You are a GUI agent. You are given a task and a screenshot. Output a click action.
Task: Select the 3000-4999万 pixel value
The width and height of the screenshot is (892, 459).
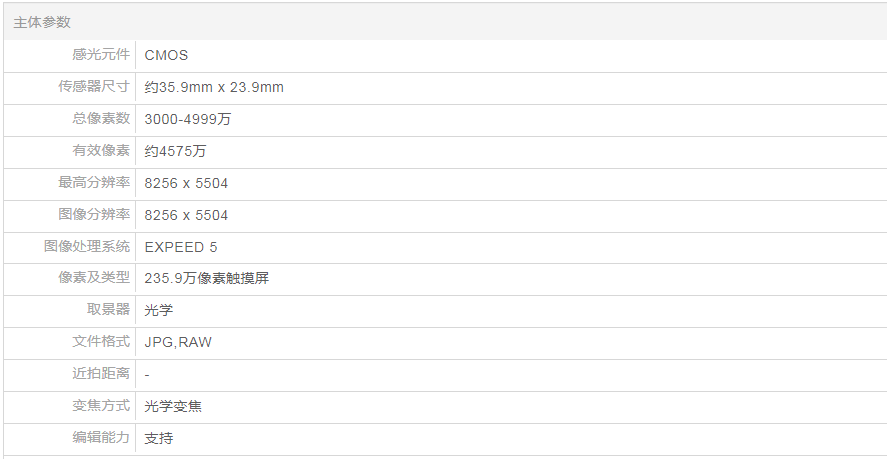click(x=188, y=119)
